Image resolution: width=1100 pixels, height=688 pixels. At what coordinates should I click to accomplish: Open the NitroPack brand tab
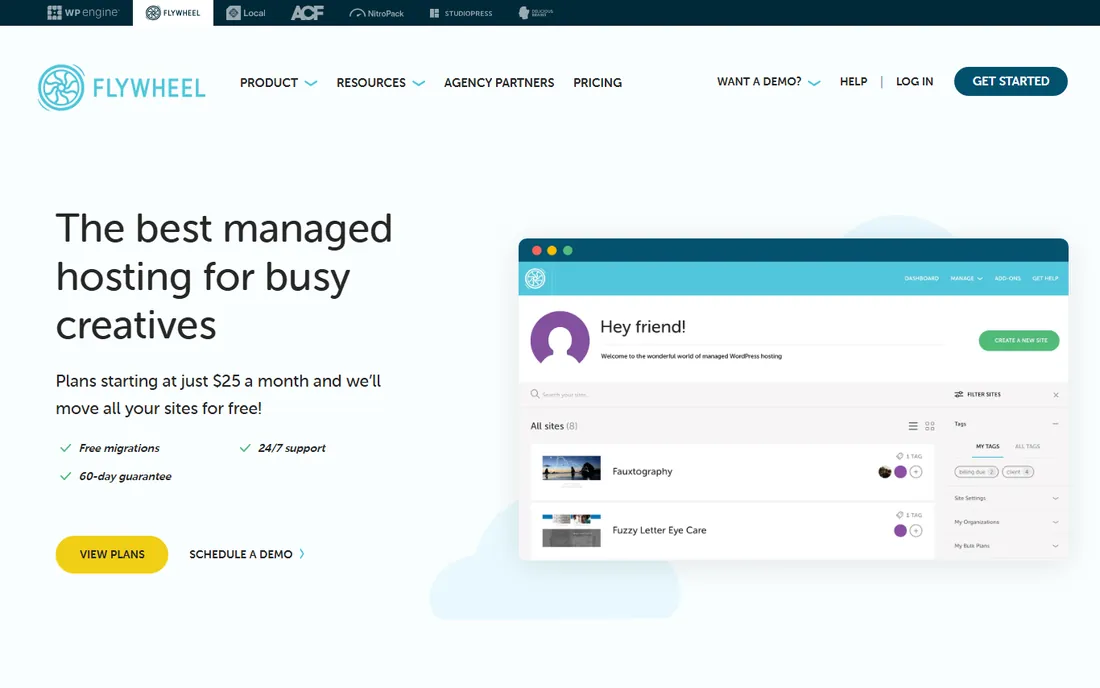[x=377, y=13]
